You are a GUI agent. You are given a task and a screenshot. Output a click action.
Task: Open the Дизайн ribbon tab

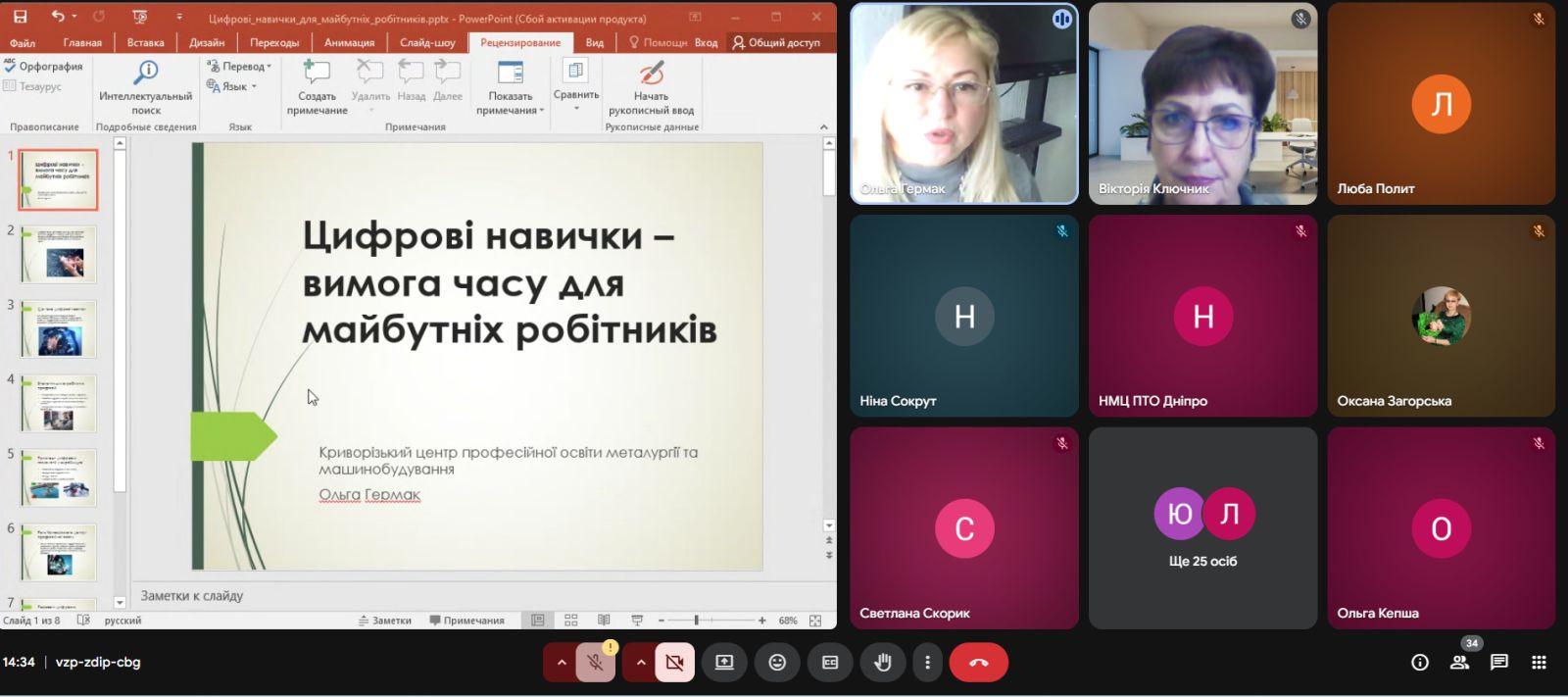point(207,42)
